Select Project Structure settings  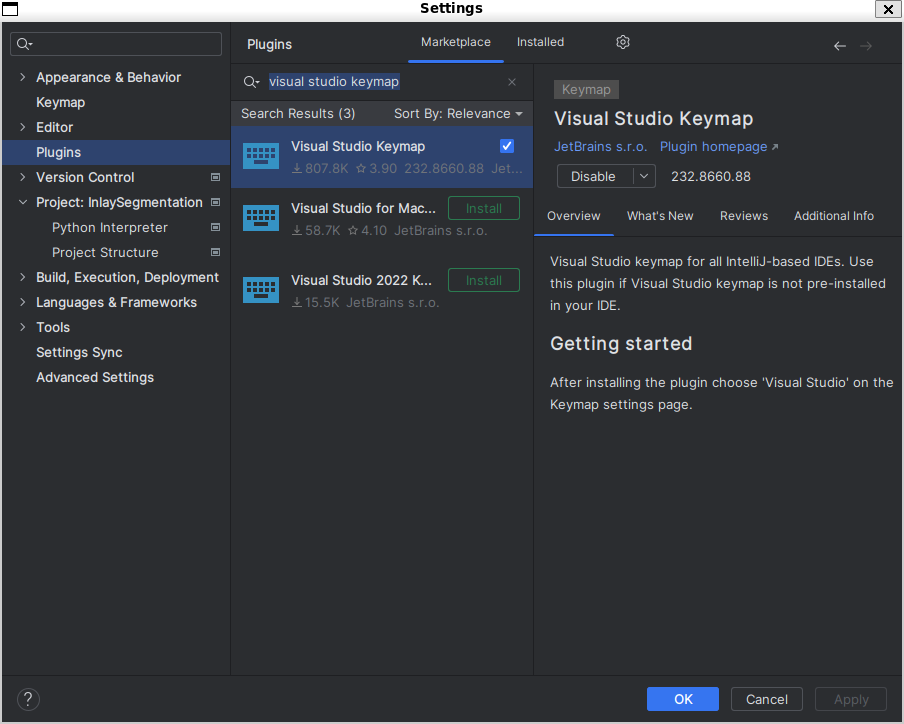[x=105, y=252]
